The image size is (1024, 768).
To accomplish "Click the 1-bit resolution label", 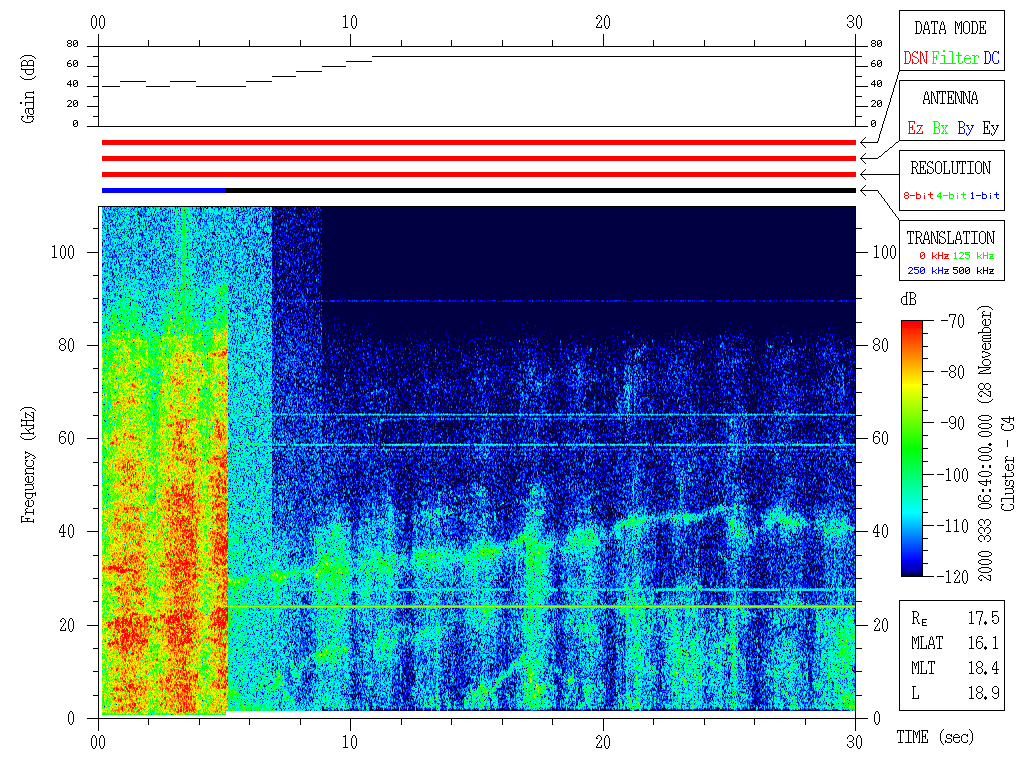I will coord(985,196).
